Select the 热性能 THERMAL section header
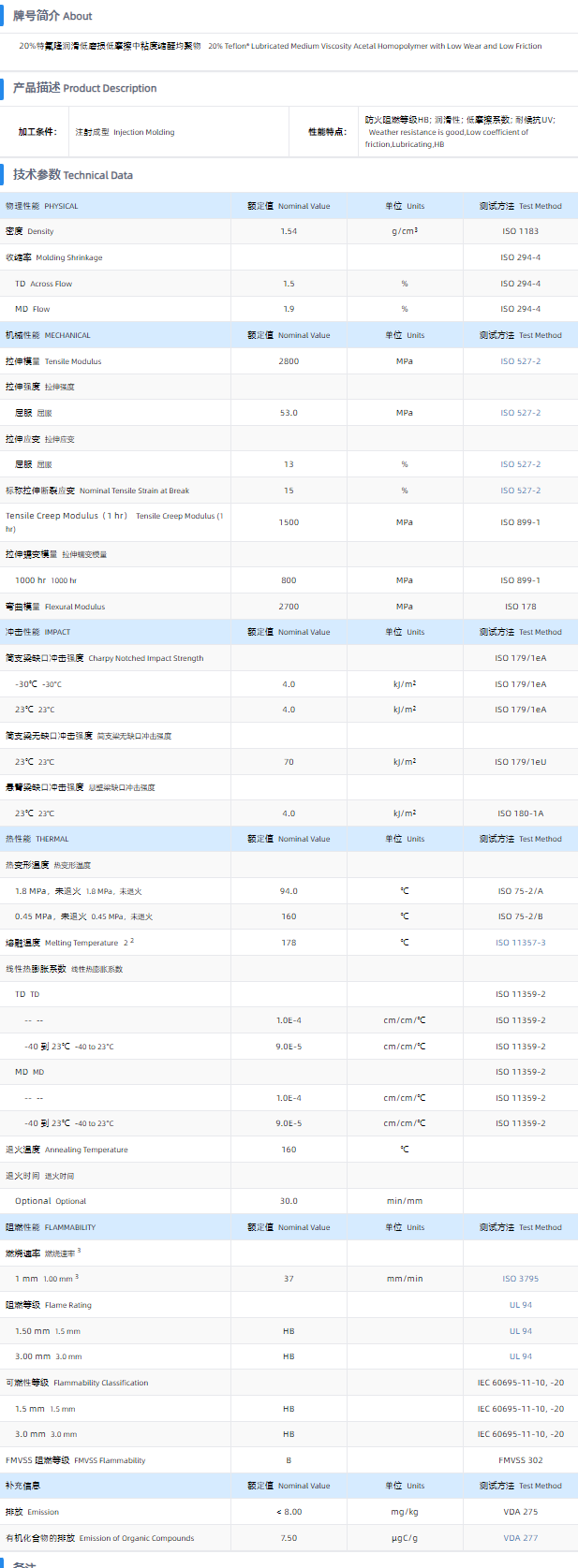Screen dimensions: 578x1568 (37, 839)
